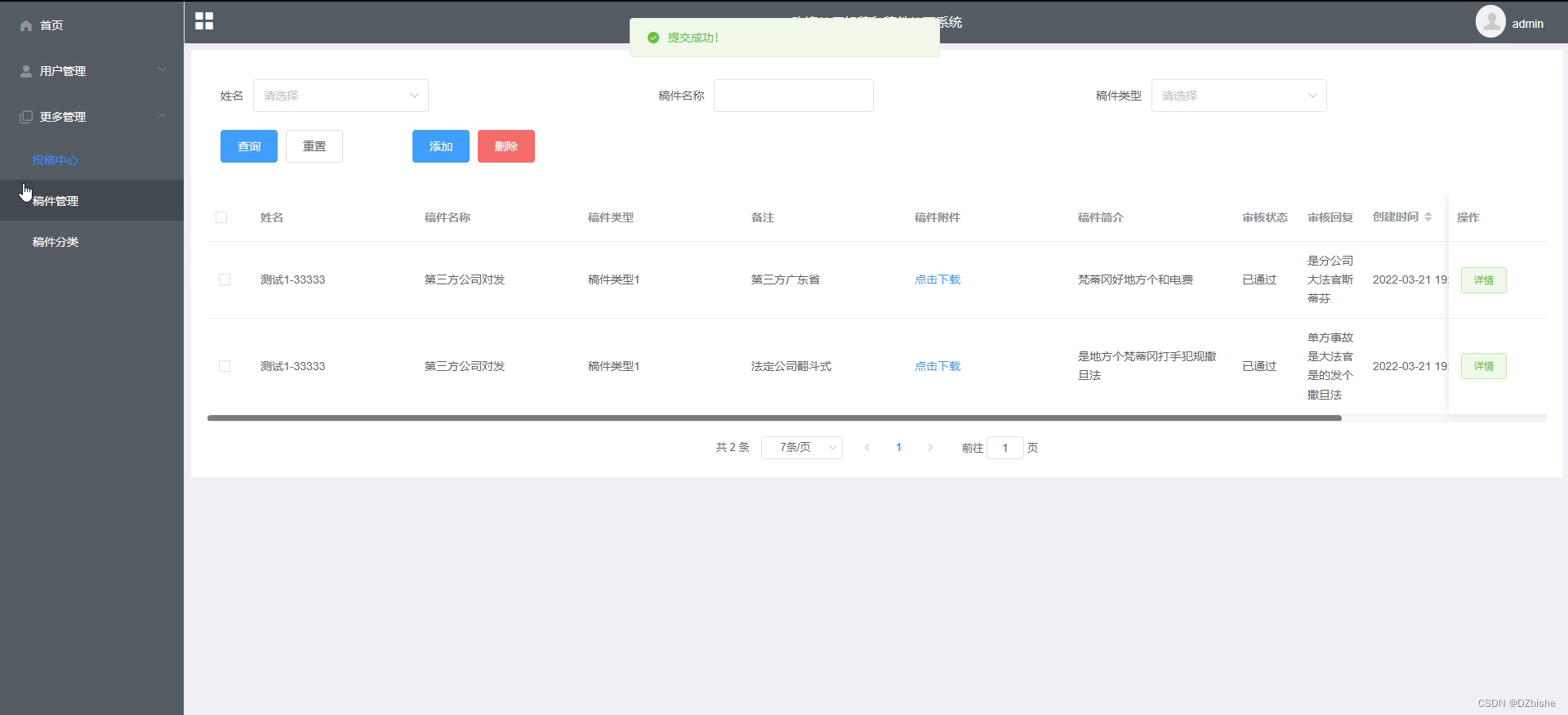Open the 稿件类型 select dropdown
Image resolution: width=1568 pixels, height=715 pixels.
pyautogui.click(x=1239, y=96)
